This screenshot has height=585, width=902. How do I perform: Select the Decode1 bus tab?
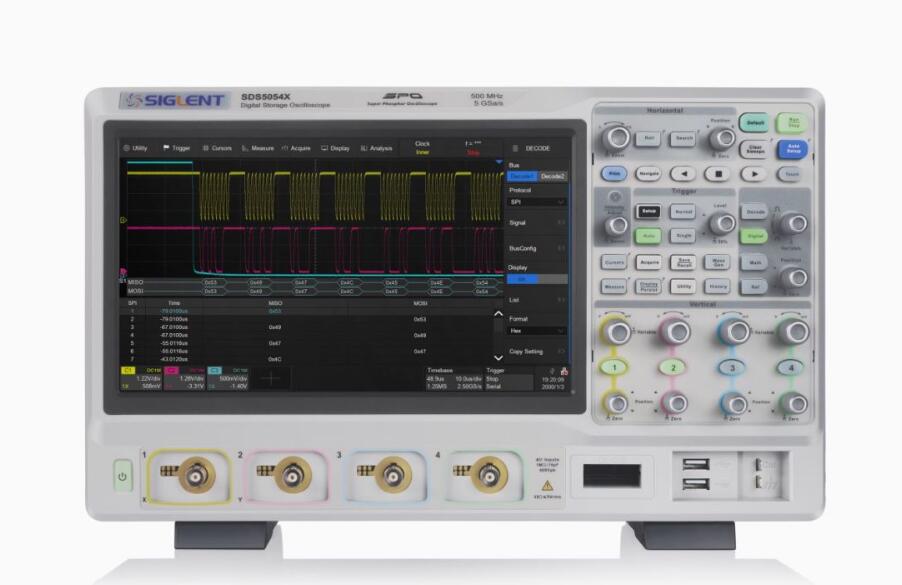[x=522, y=176]
